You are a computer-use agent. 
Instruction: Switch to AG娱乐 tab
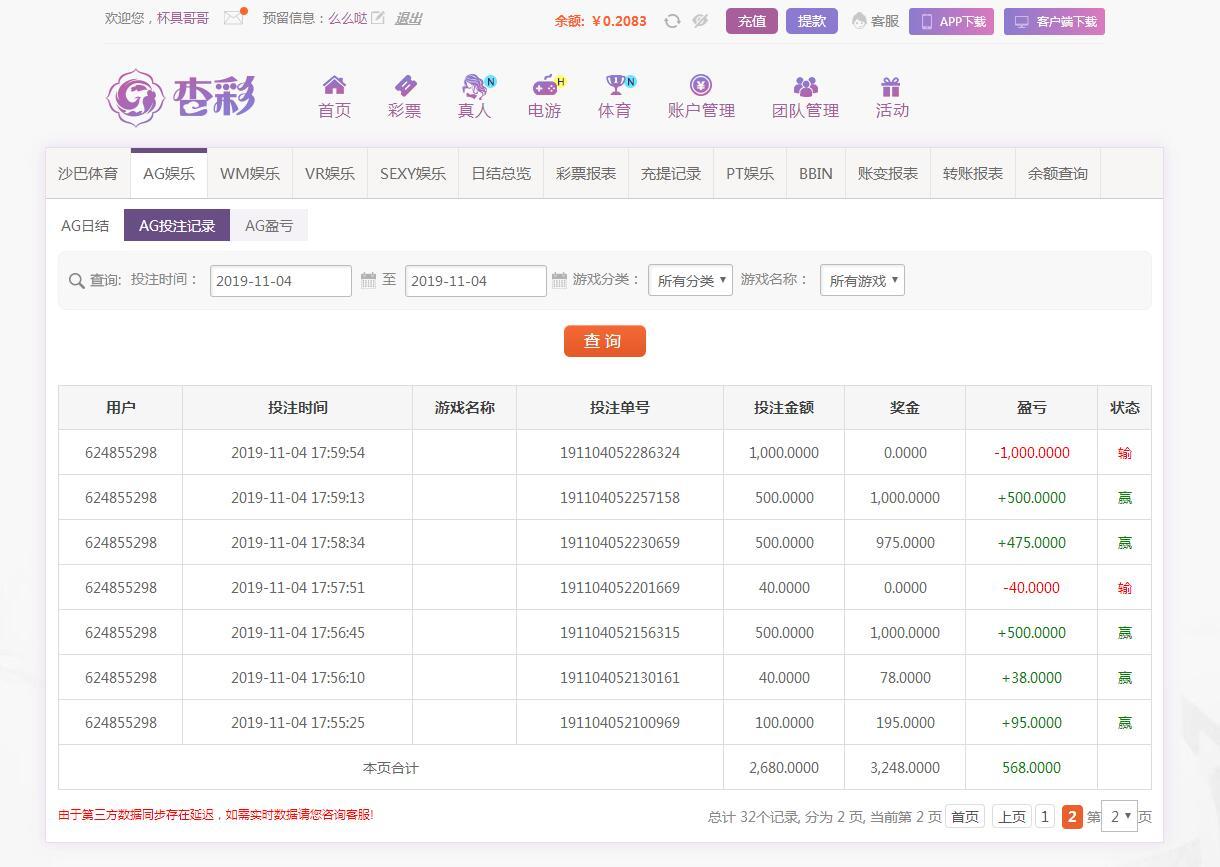click(x=169, y=173)
